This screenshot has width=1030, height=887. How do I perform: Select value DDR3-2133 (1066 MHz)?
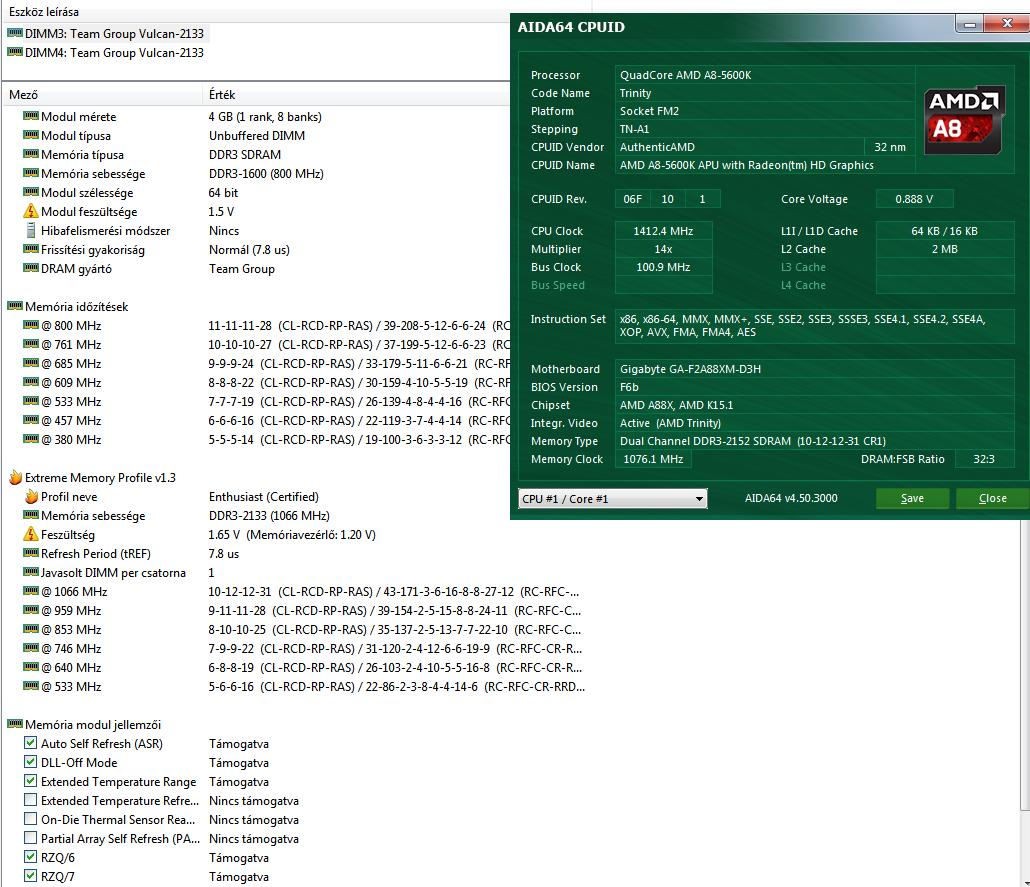[269, 516]
